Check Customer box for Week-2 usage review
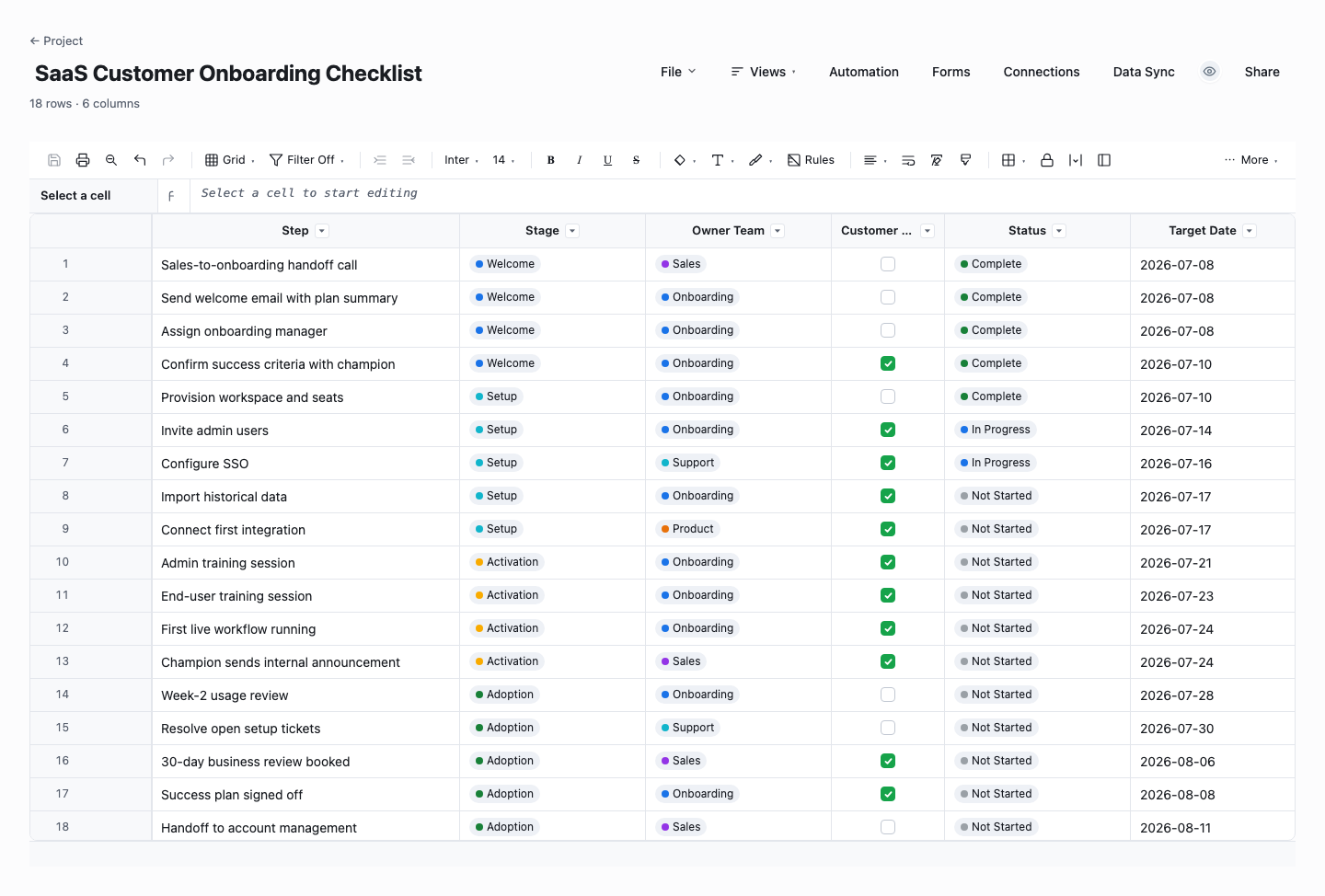Screen dimensions: 1325x896 pyautogui.click(x=888, y=695)
